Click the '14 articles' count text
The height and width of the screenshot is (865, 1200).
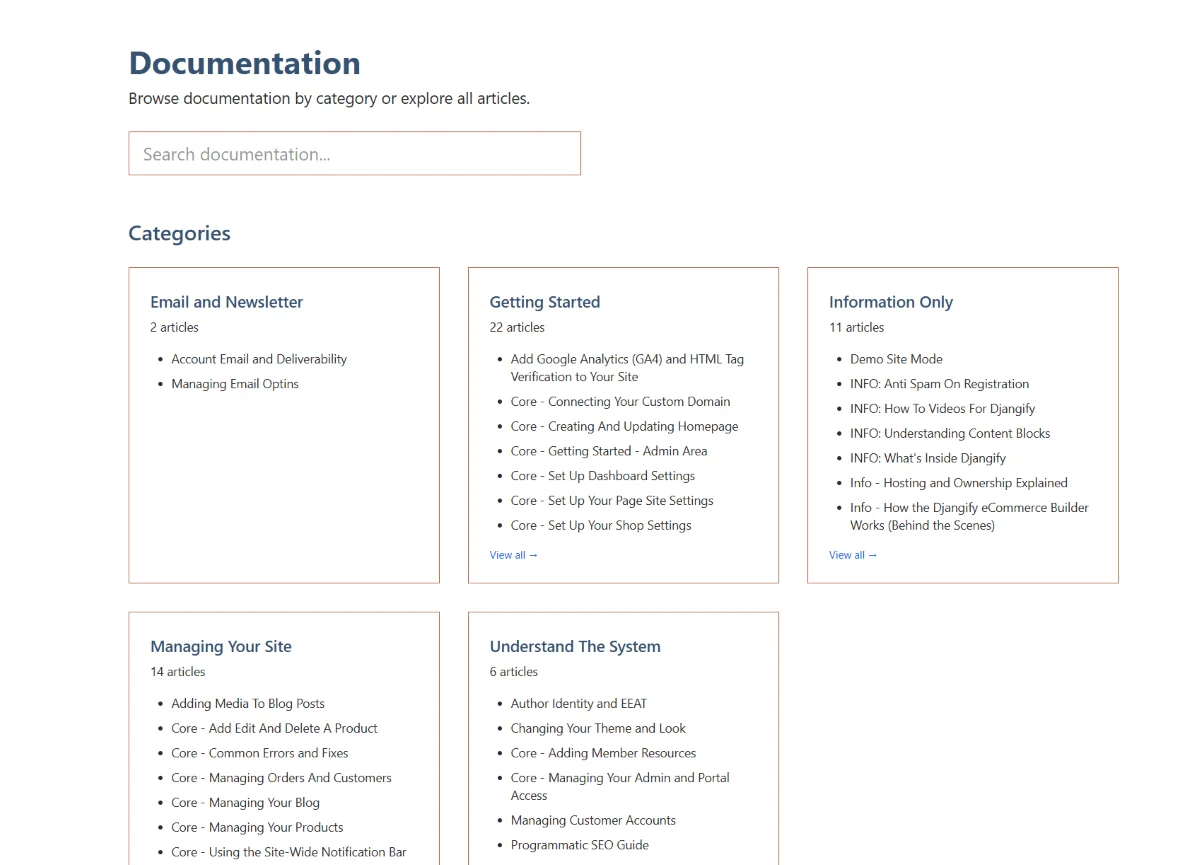point(178,672)
